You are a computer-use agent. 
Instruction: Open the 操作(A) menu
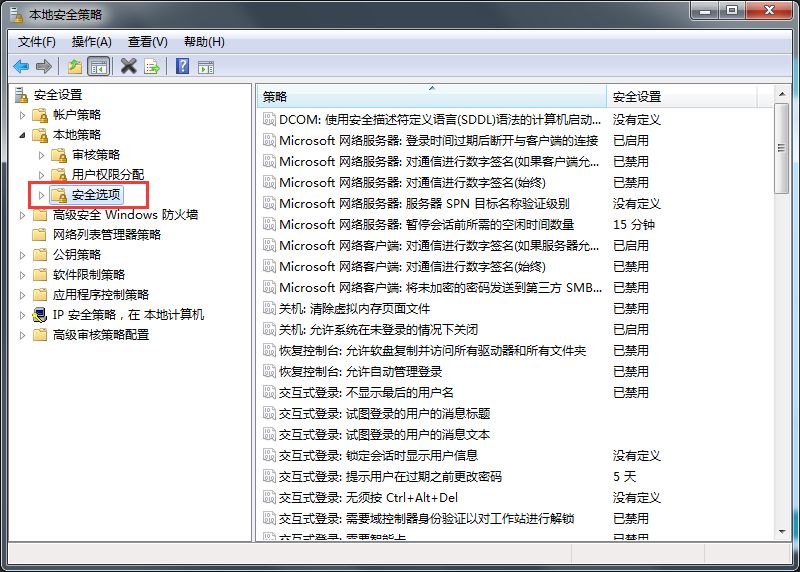click(x=92, y=42)
